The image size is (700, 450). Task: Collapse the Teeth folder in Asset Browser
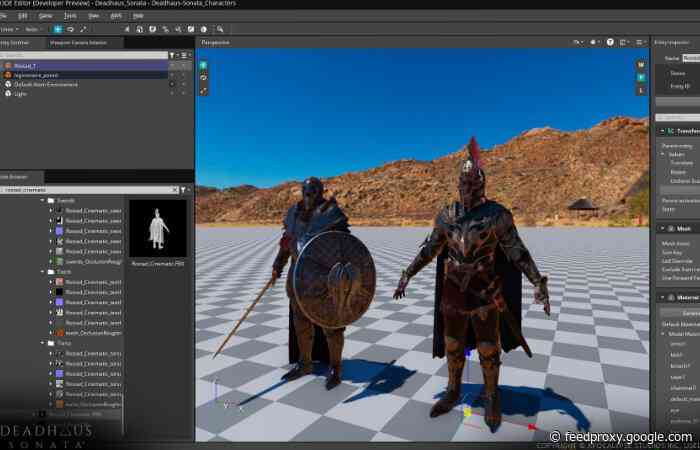coord(43,271)
